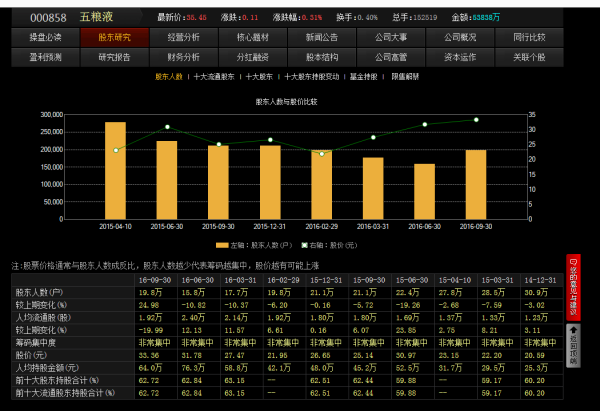Click the 股东人数 sub-navigation link
Image resolution: width=600 pixels, height=411 pixels.
pyautogui.click(x=169, y=77)
